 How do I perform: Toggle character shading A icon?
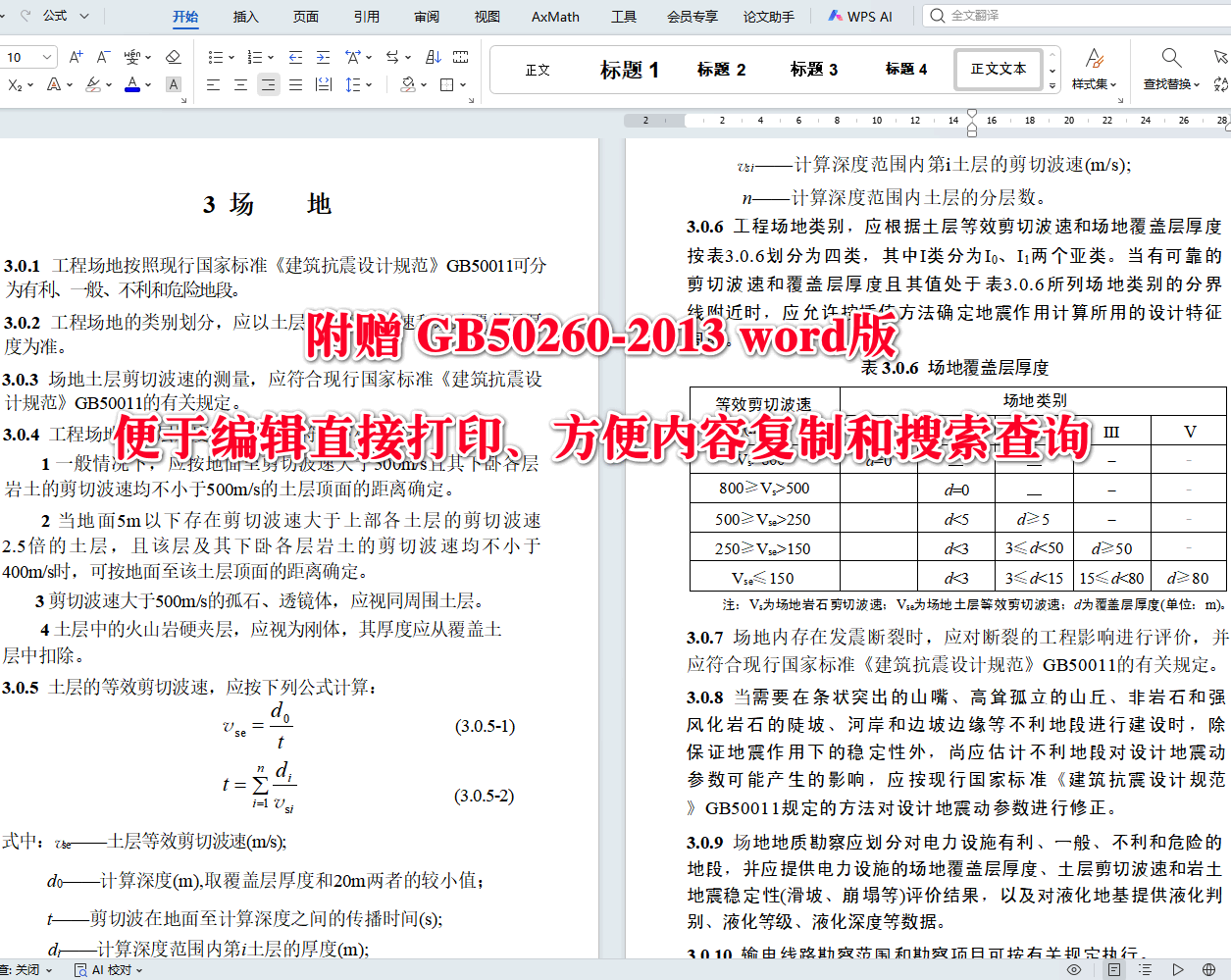click(x=174, y=85)
